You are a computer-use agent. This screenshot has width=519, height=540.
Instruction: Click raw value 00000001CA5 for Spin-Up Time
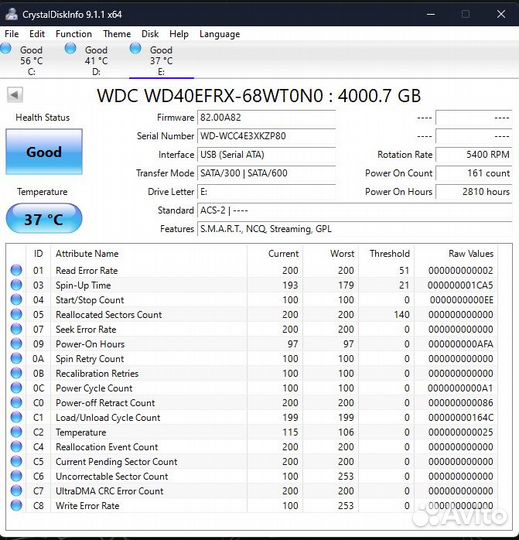[460, 285]
